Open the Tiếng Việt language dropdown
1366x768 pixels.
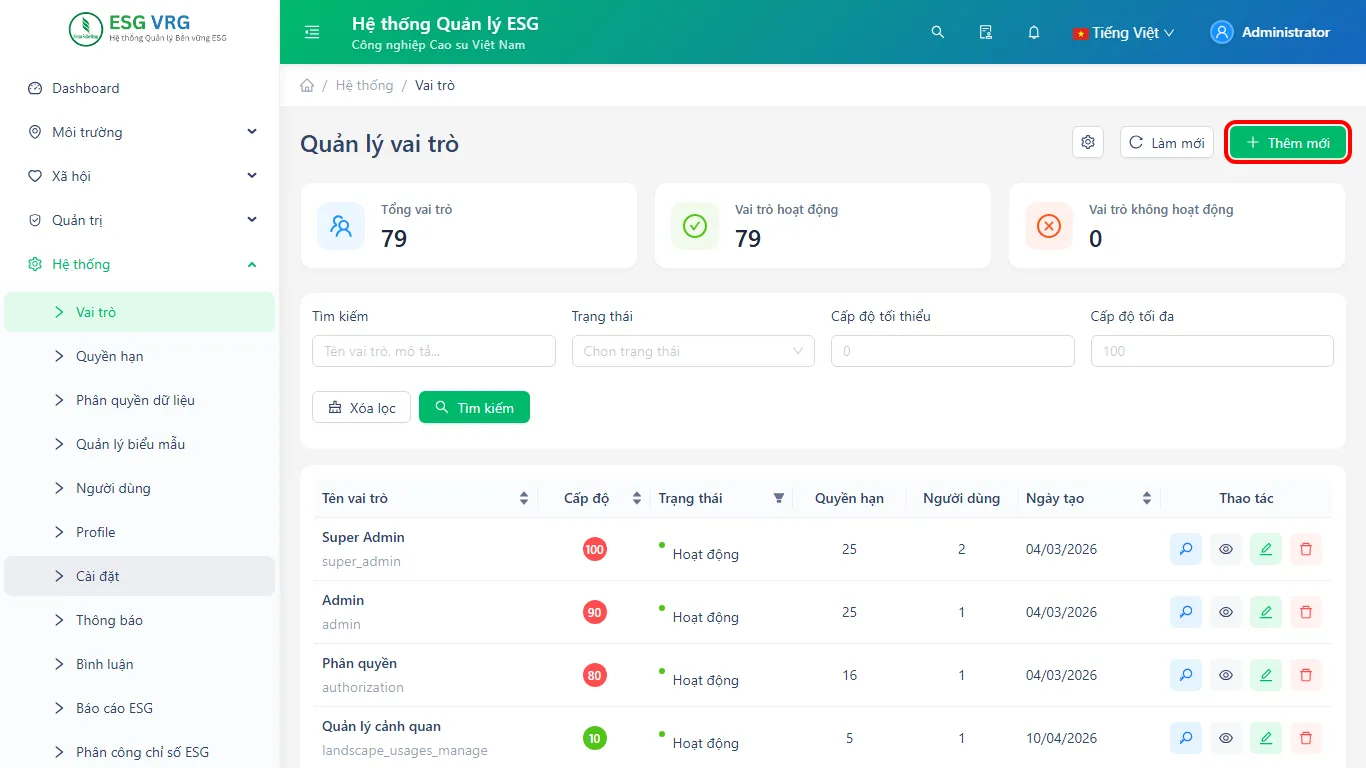(x=1123, y=32)
